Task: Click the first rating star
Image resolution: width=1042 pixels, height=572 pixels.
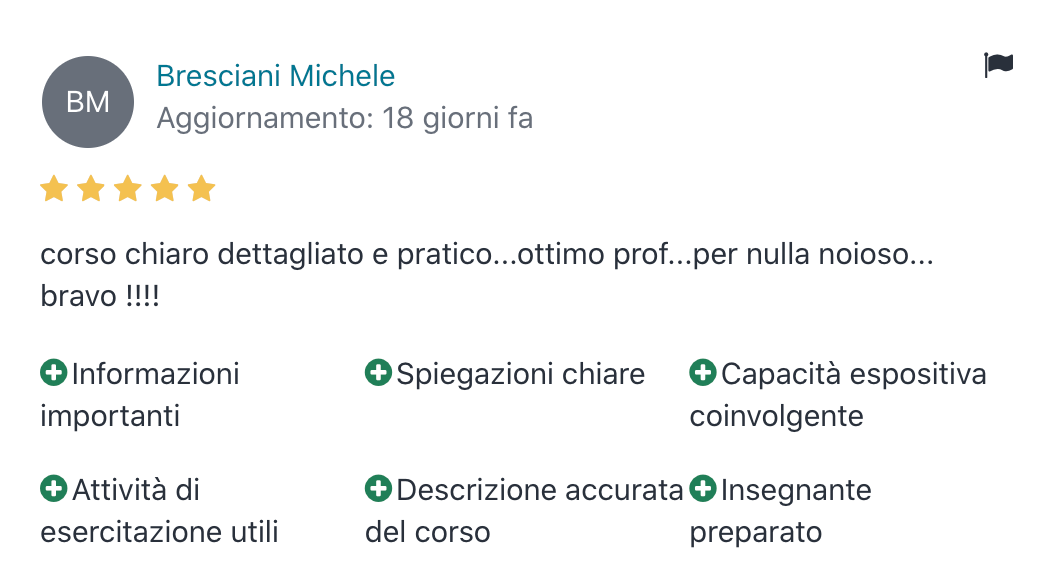Action: (54, 188)
